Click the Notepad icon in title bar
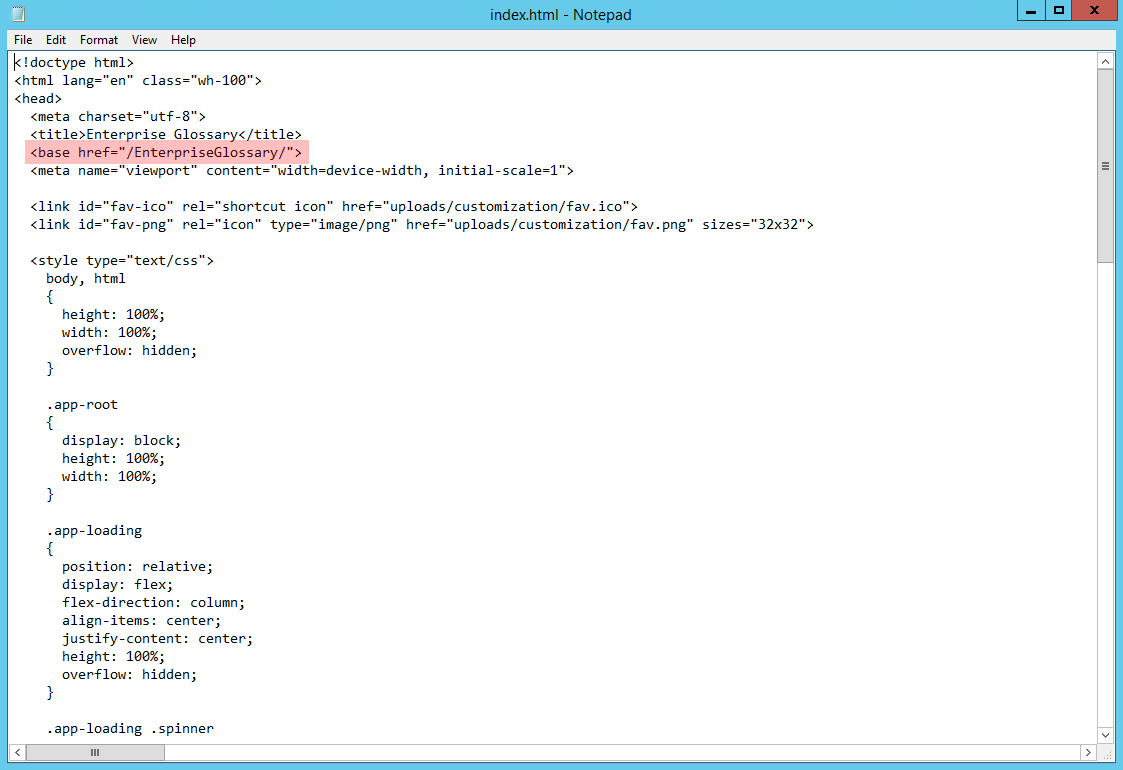The image size is (1123, 770). click(x=17, y=14)
